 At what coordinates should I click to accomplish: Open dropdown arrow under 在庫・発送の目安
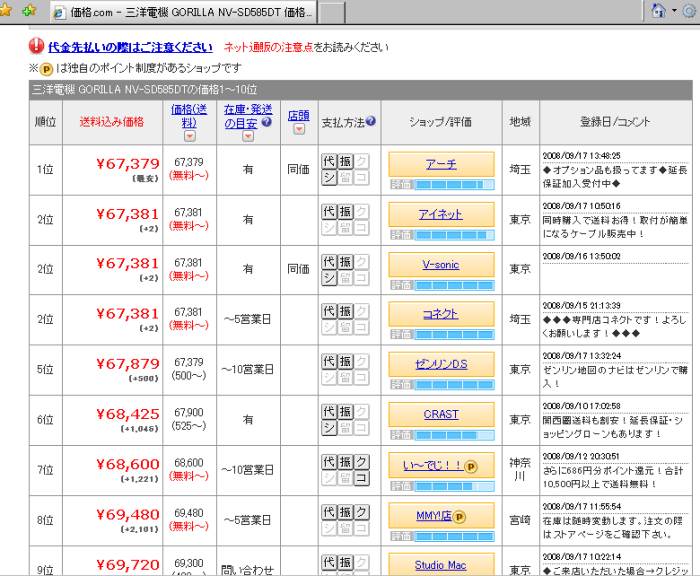[248, 136]
